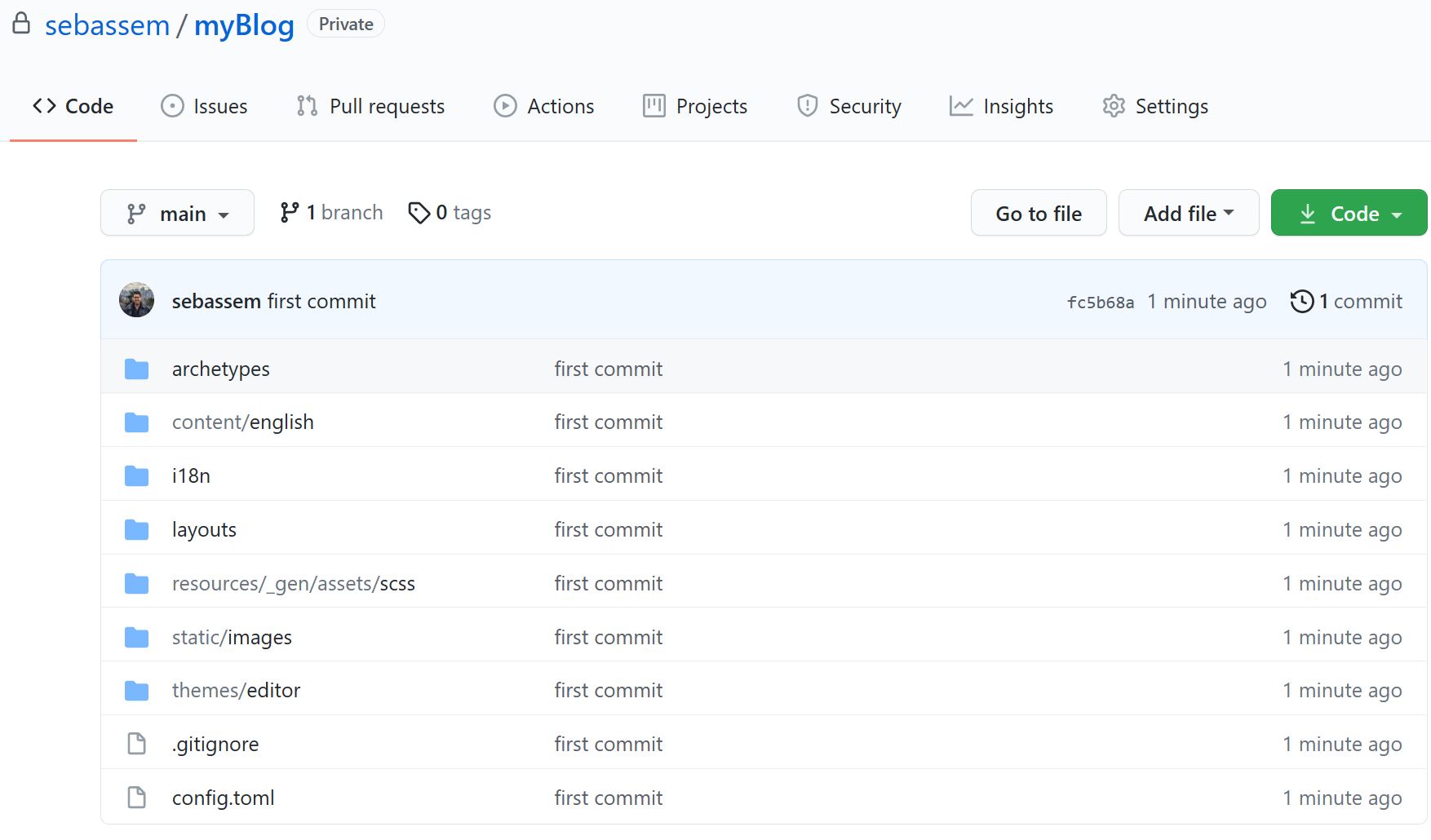The height and width of the screenshot is (840, 1431).
Task: Click the lock icon beside the repository name
Action: (x=21, y=23)
